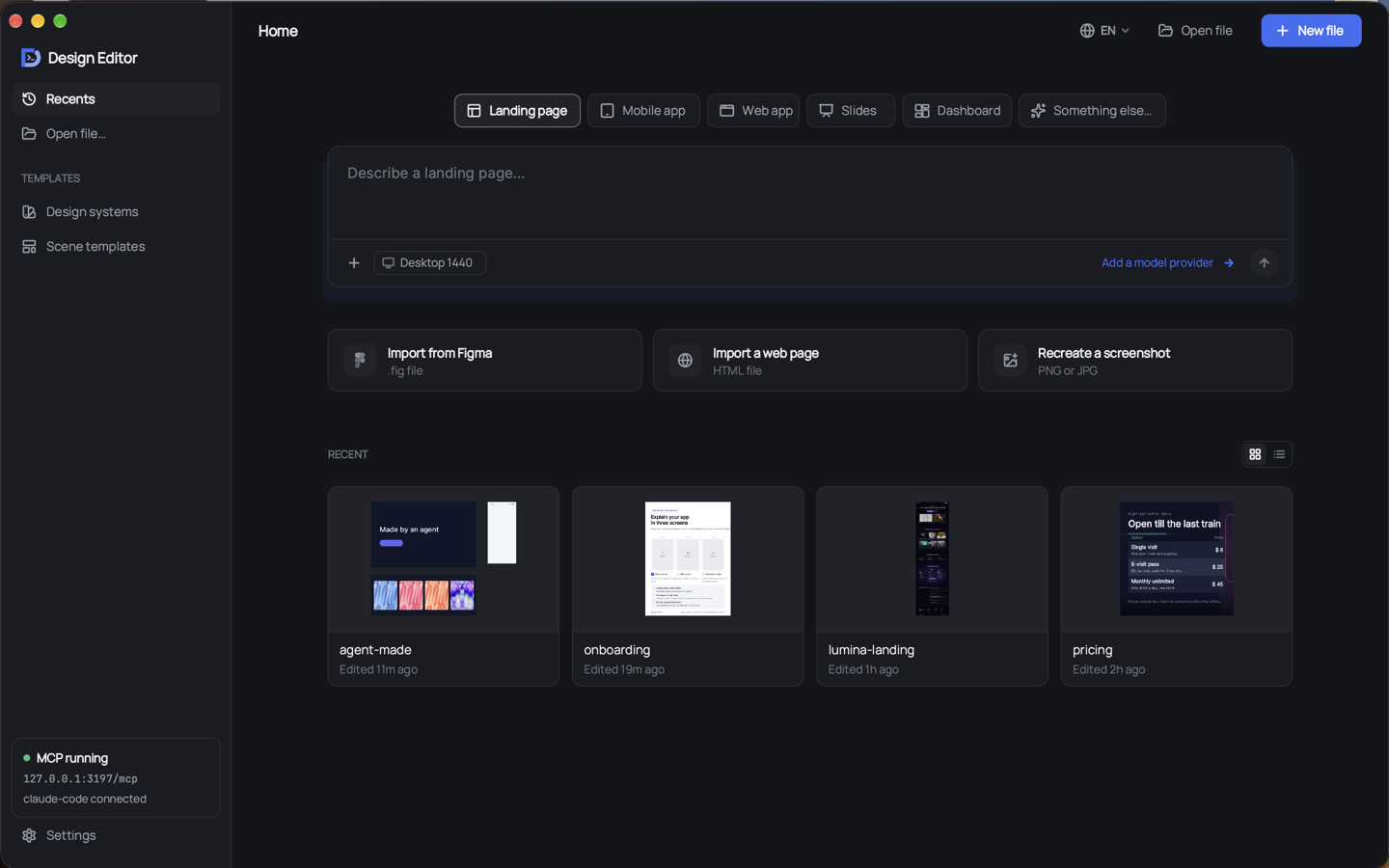
Task: Click the Edited 11m ago text
Action: 378,669
